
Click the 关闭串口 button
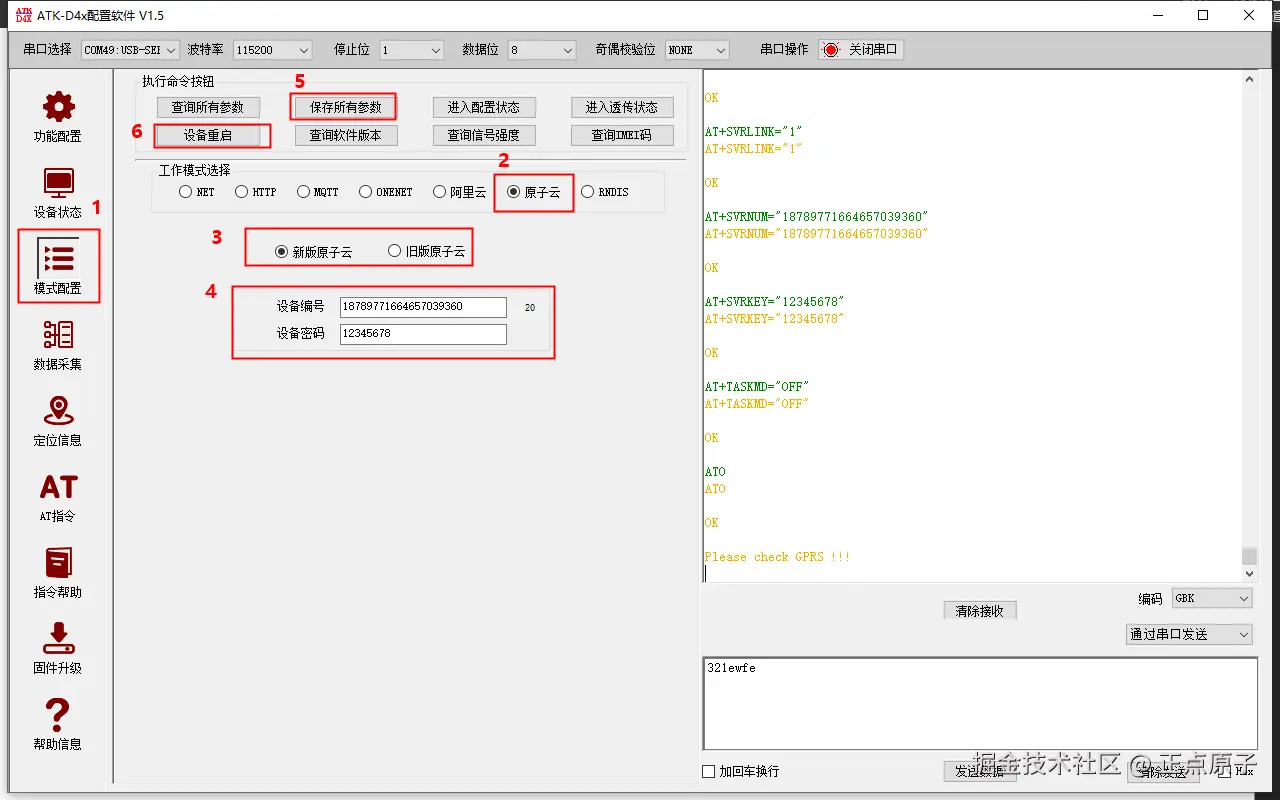pos(861,49)
